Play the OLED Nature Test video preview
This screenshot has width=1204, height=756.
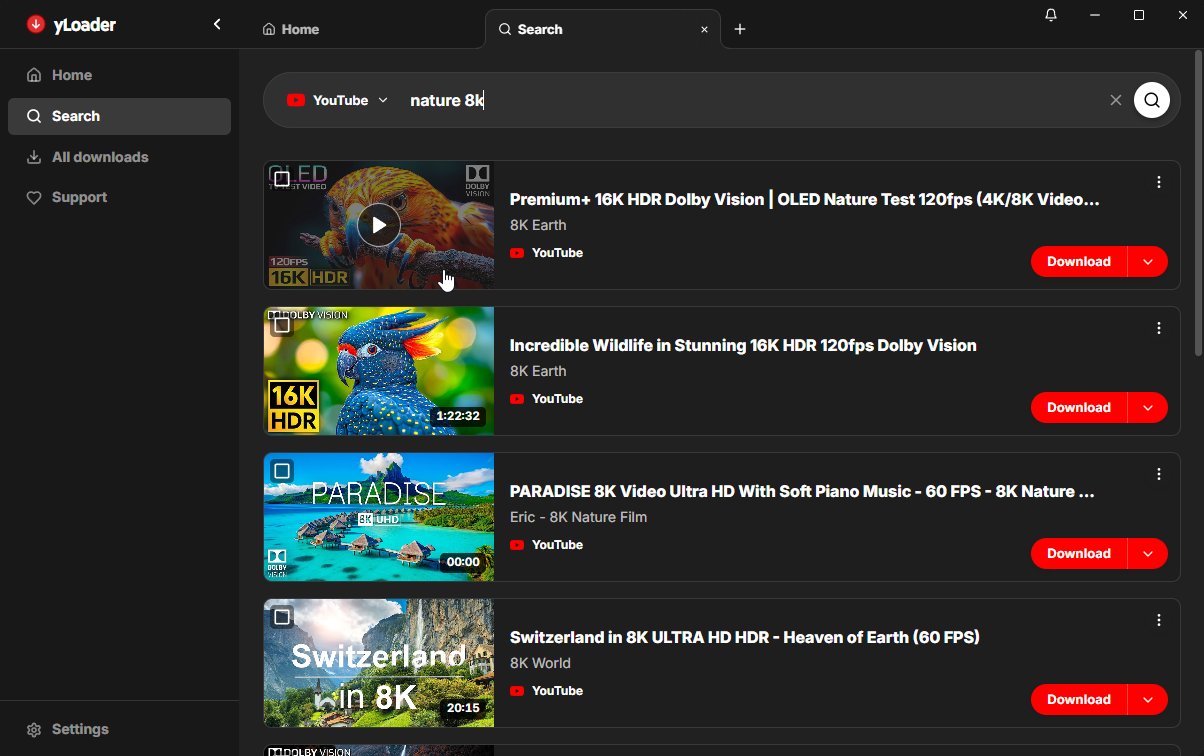pyautogui.click(x=378, y=225)
